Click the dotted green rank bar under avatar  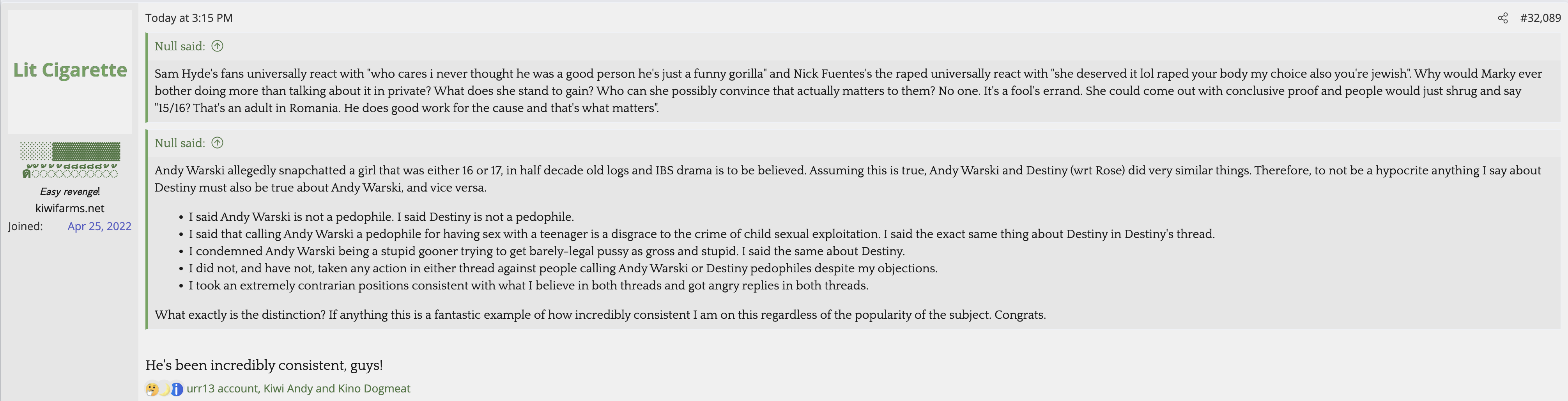[x=70, y=151]
